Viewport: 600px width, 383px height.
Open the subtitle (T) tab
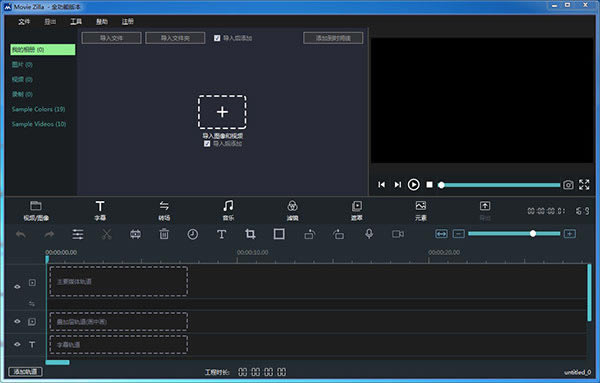coord(100,210)
